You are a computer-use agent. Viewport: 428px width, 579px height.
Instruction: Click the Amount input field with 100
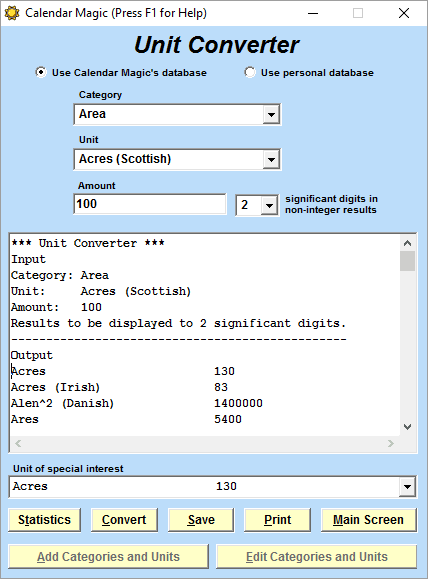coord(150,204)
